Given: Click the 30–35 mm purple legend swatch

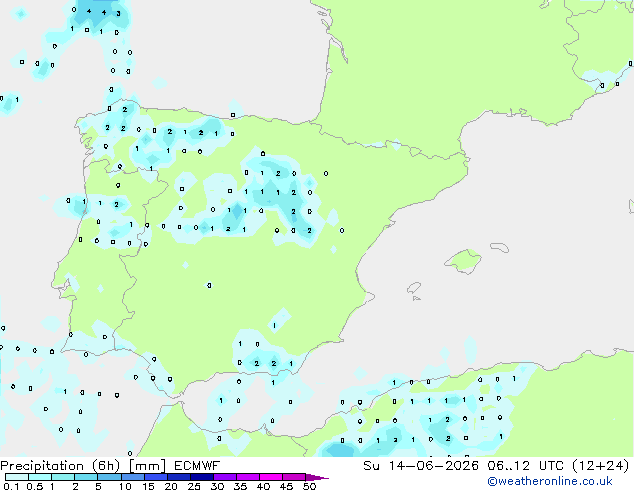Looking at the screenshot, I should click(225, 477).
